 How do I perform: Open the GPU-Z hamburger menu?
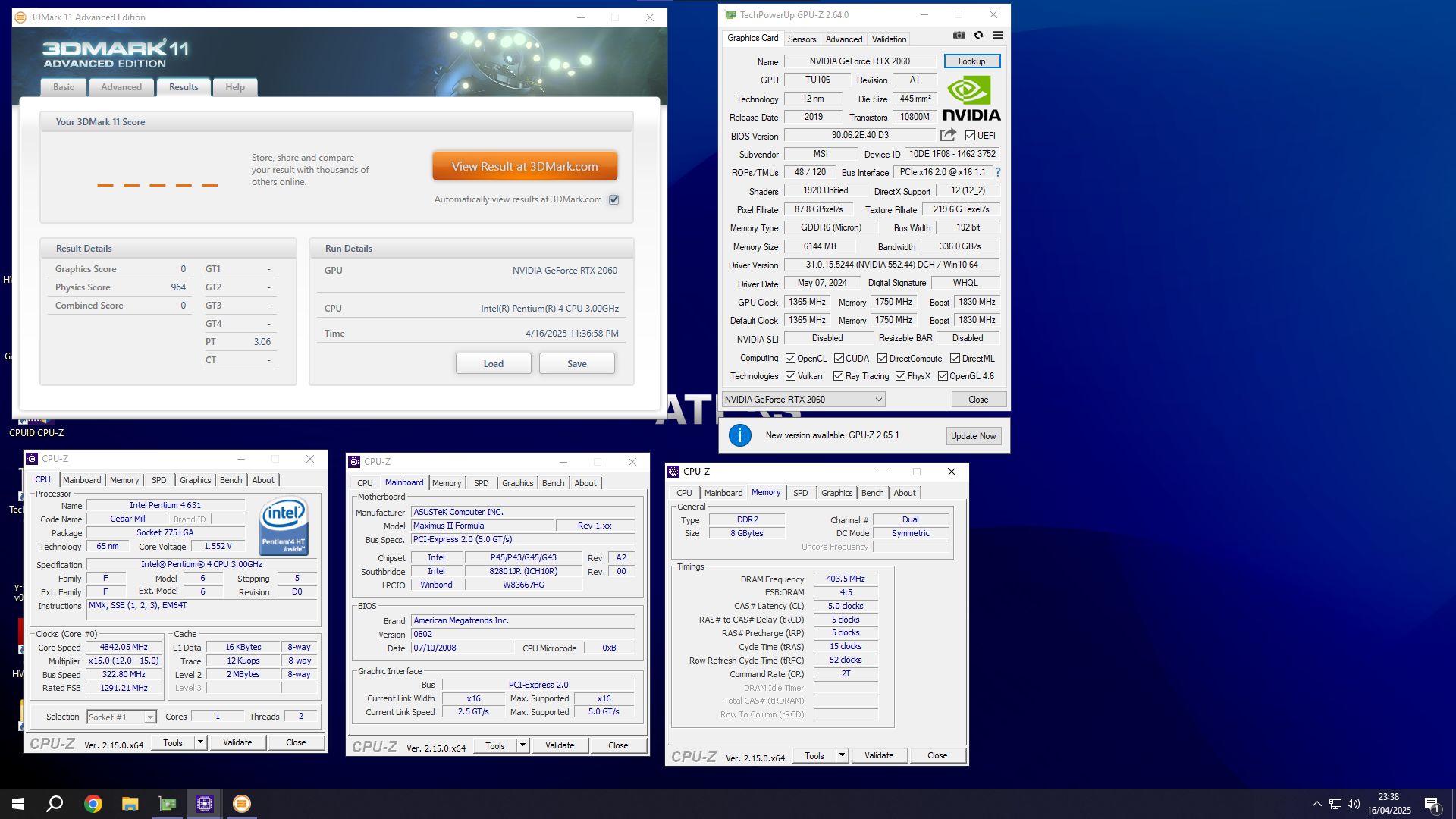pos(998,36)
